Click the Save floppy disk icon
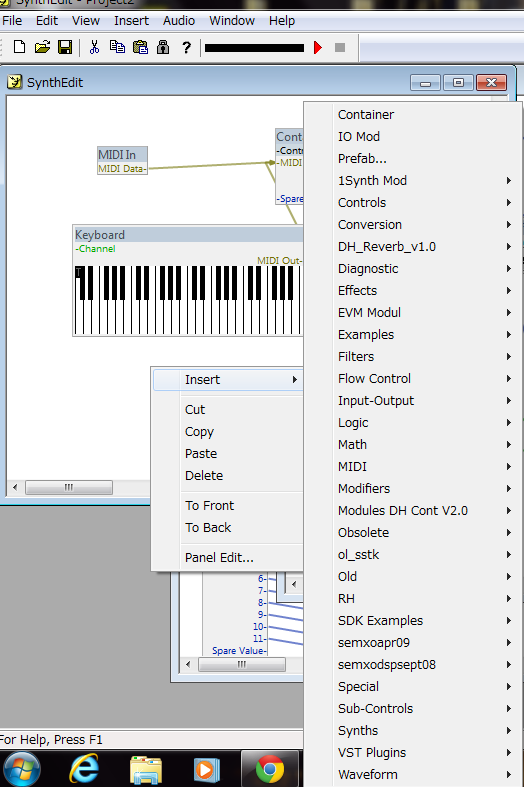Viewport: 524px width, 787px height. pos(65,47)
